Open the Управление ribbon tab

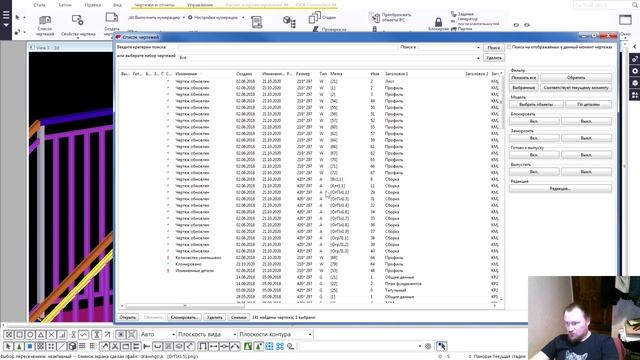pyautogui.click(x=200, y=5)
